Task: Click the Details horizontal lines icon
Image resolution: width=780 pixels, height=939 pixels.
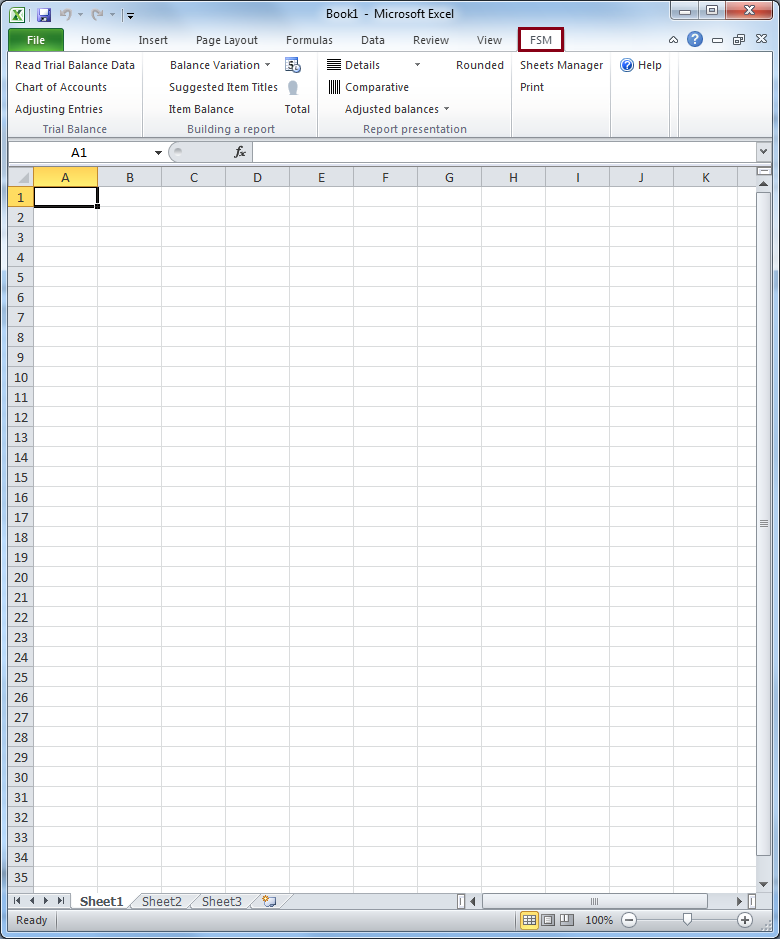Action: [x=334, y=65]
